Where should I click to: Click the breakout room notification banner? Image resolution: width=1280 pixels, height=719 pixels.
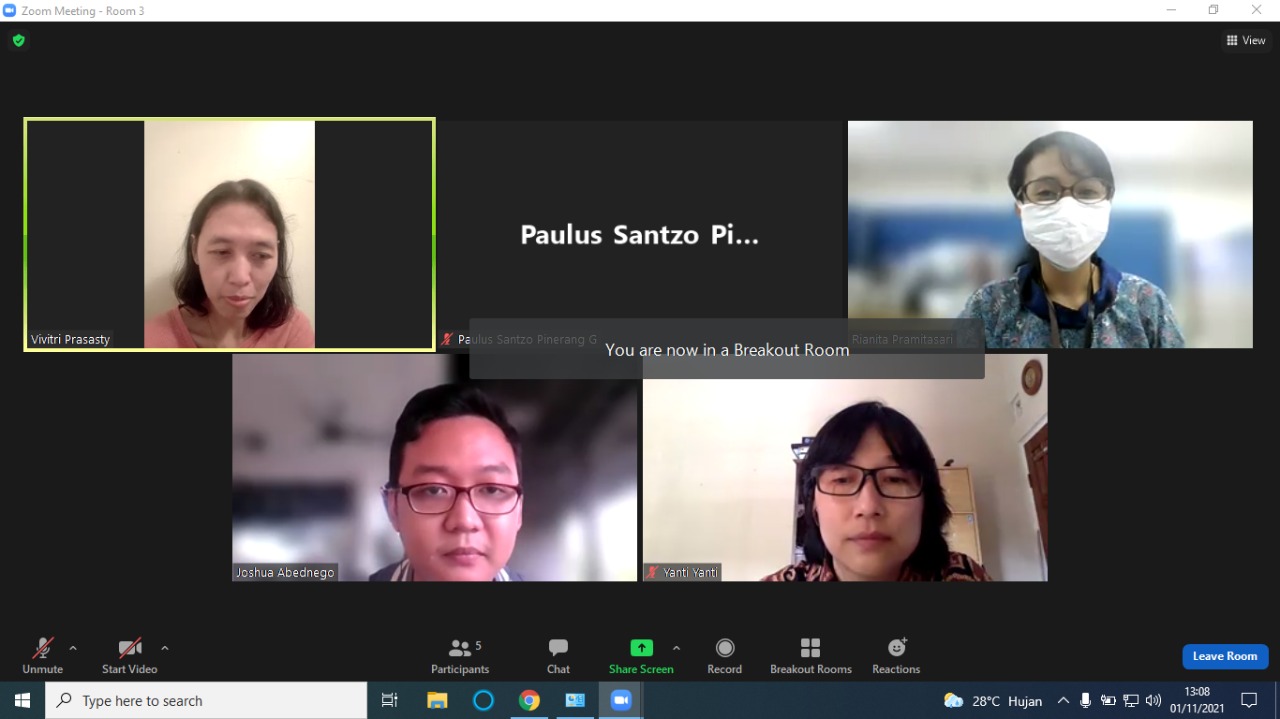pyautogui.click(x=727, y=349)
